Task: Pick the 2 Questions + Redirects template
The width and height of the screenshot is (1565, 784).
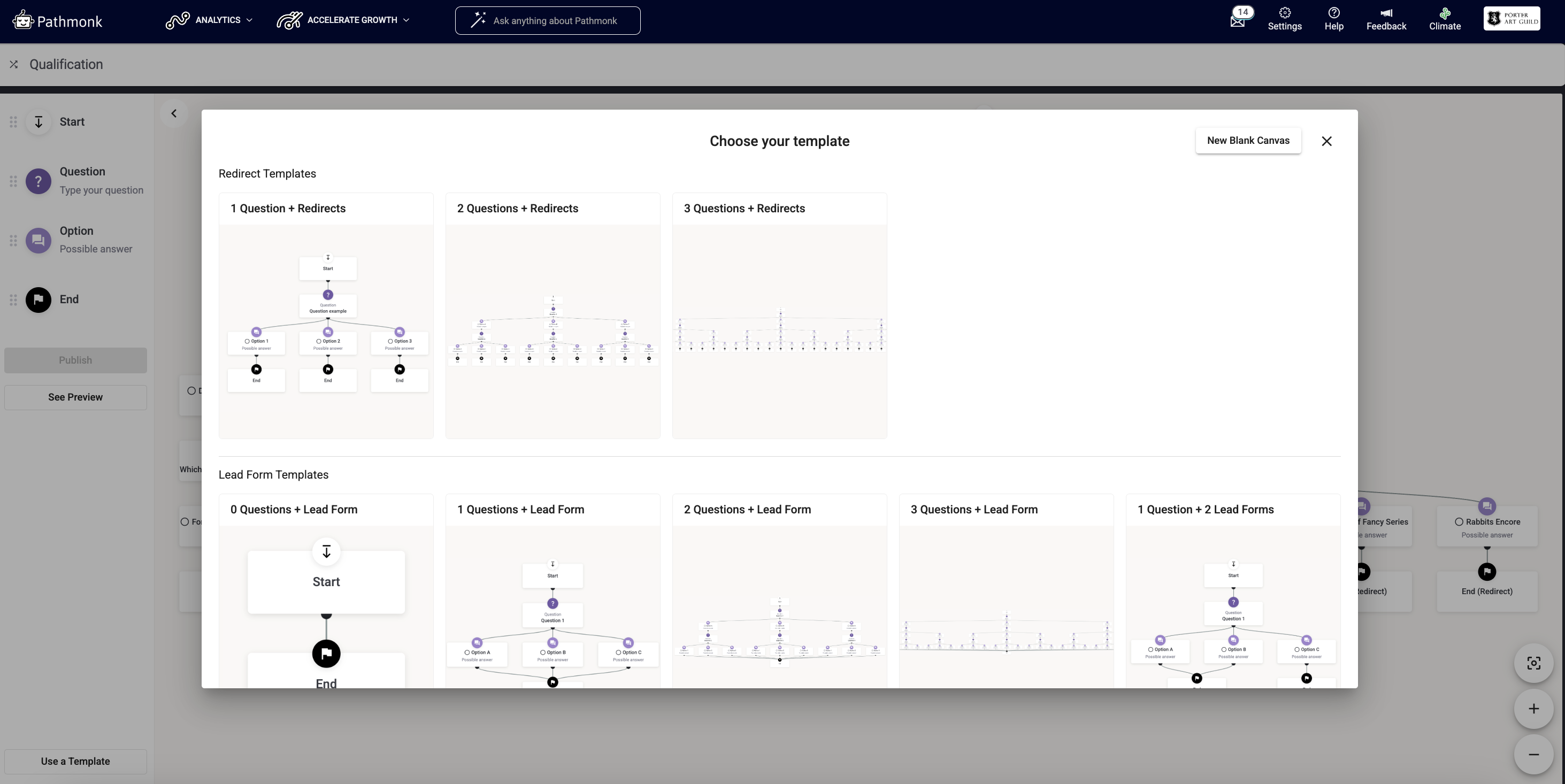Action: tap(553, 316)
